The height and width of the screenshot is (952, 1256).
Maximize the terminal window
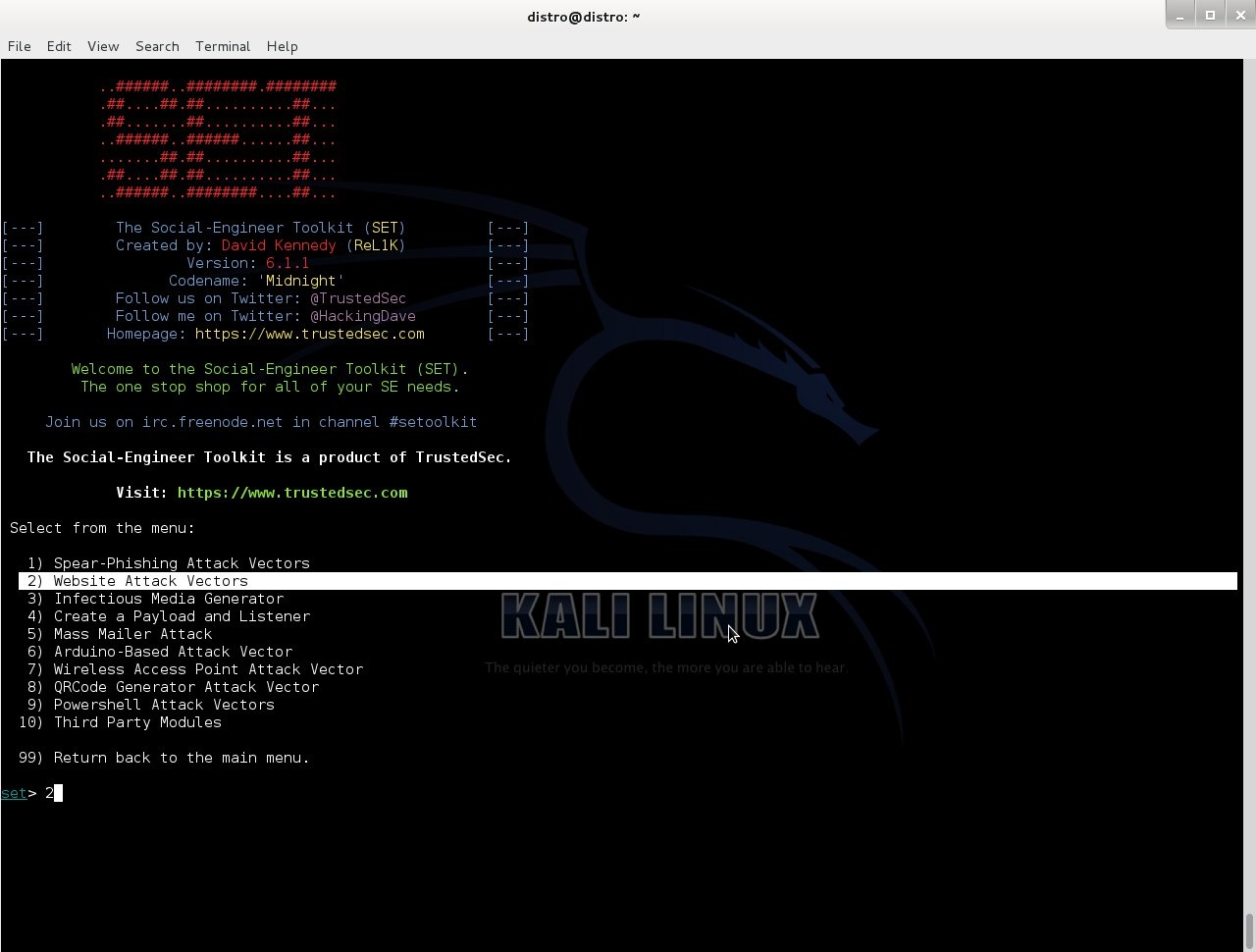point(1210,15)
